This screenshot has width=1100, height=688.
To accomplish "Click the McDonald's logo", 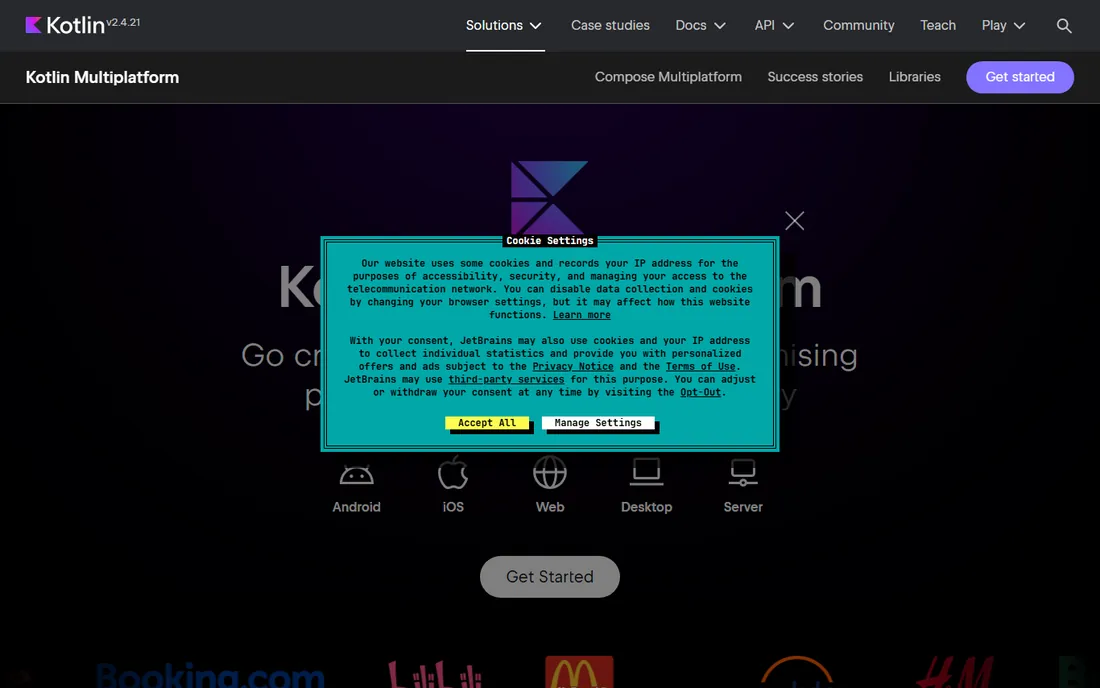I will [x=579, y=672].
